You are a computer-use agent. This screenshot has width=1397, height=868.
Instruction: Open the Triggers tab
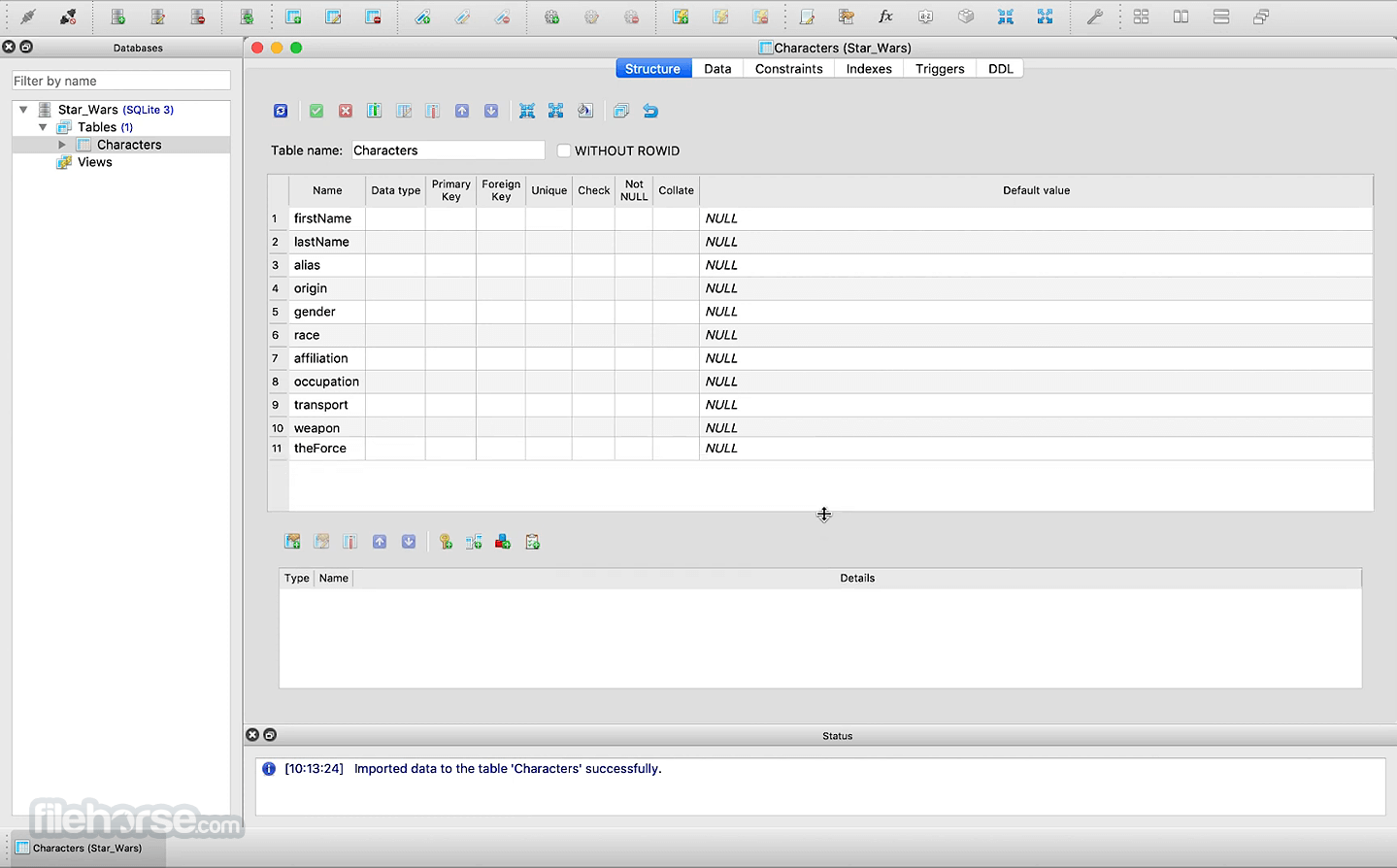(940, 69)
